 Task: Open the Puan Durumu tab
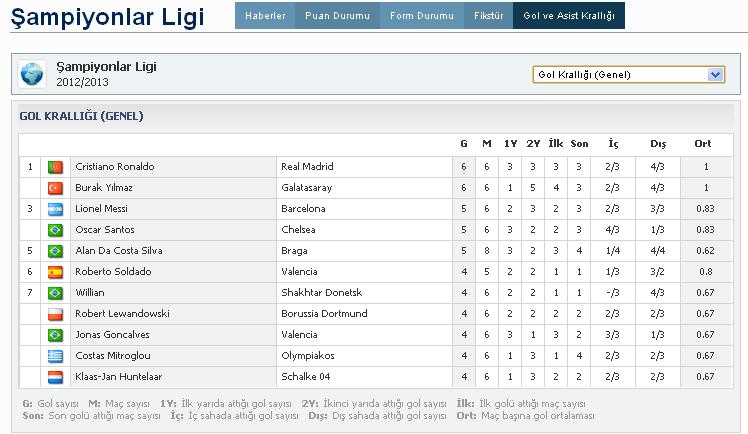coord(337,15)
